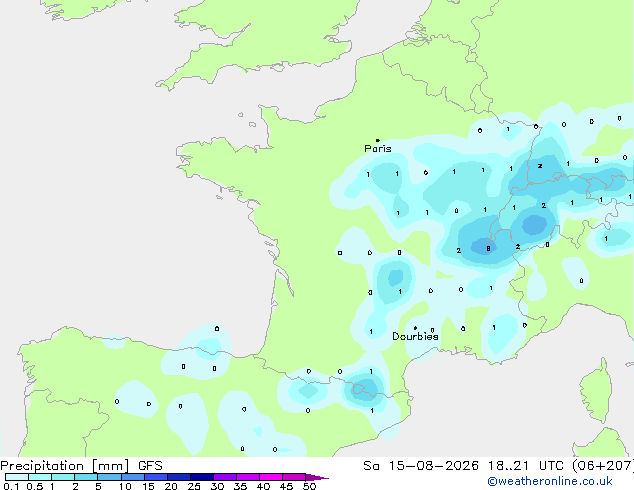Pick the 20–25 mm legend swatch
The image size is (634, 490).
click(x=179, y=477)
